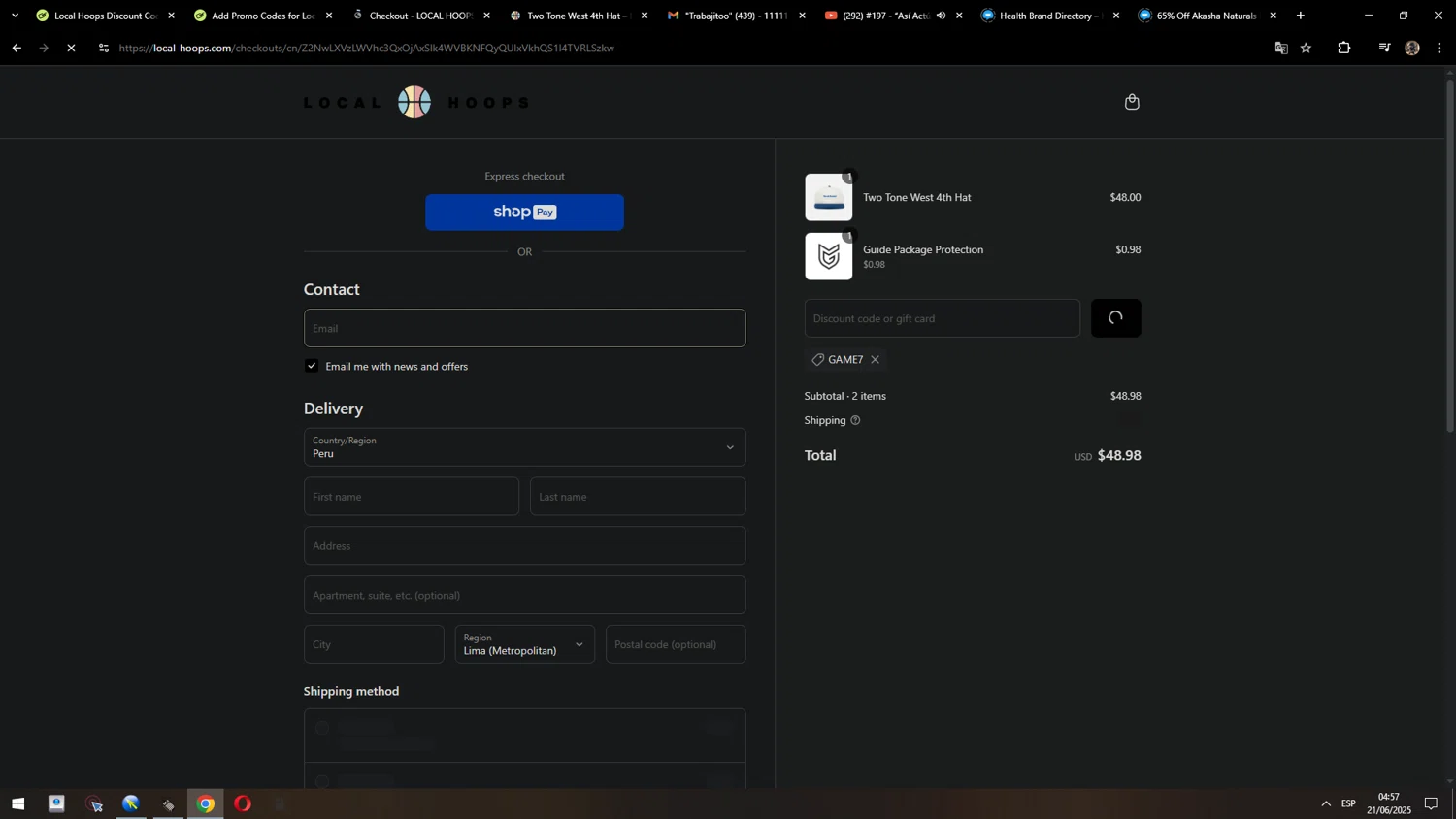Click the Discount code or gift card field
Viewport: 1456px width, 819px height.
pyautogui.click(x=943, y=318)
